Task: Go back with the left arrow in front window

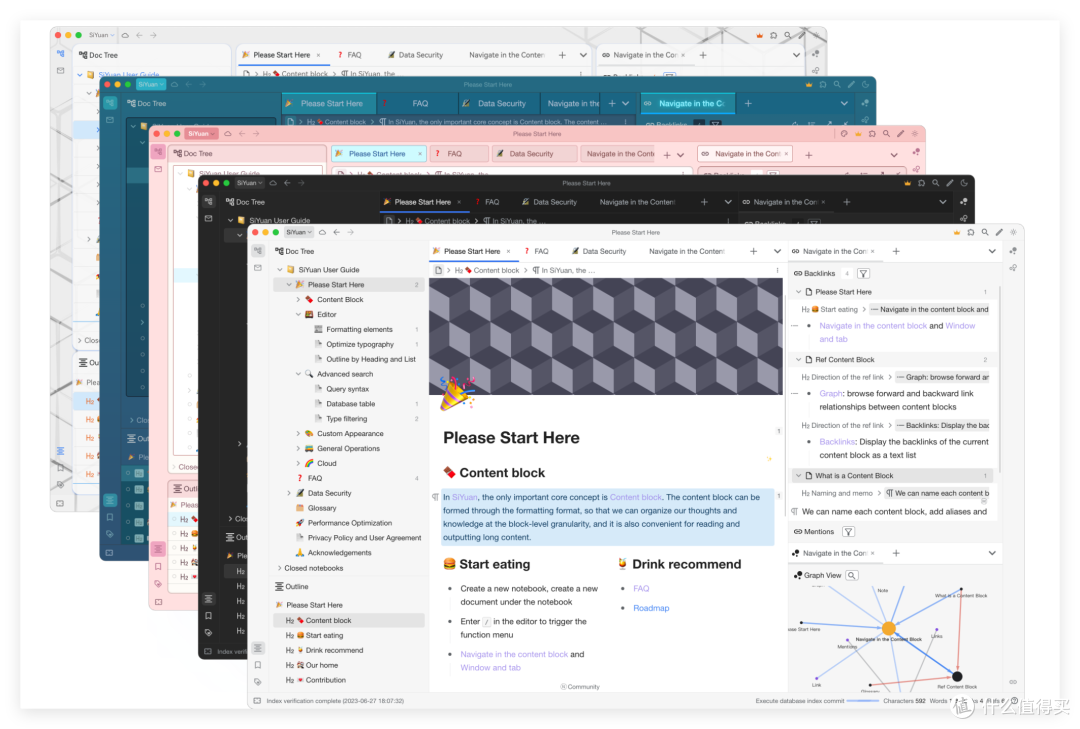Action: click(x=337, y=232)
